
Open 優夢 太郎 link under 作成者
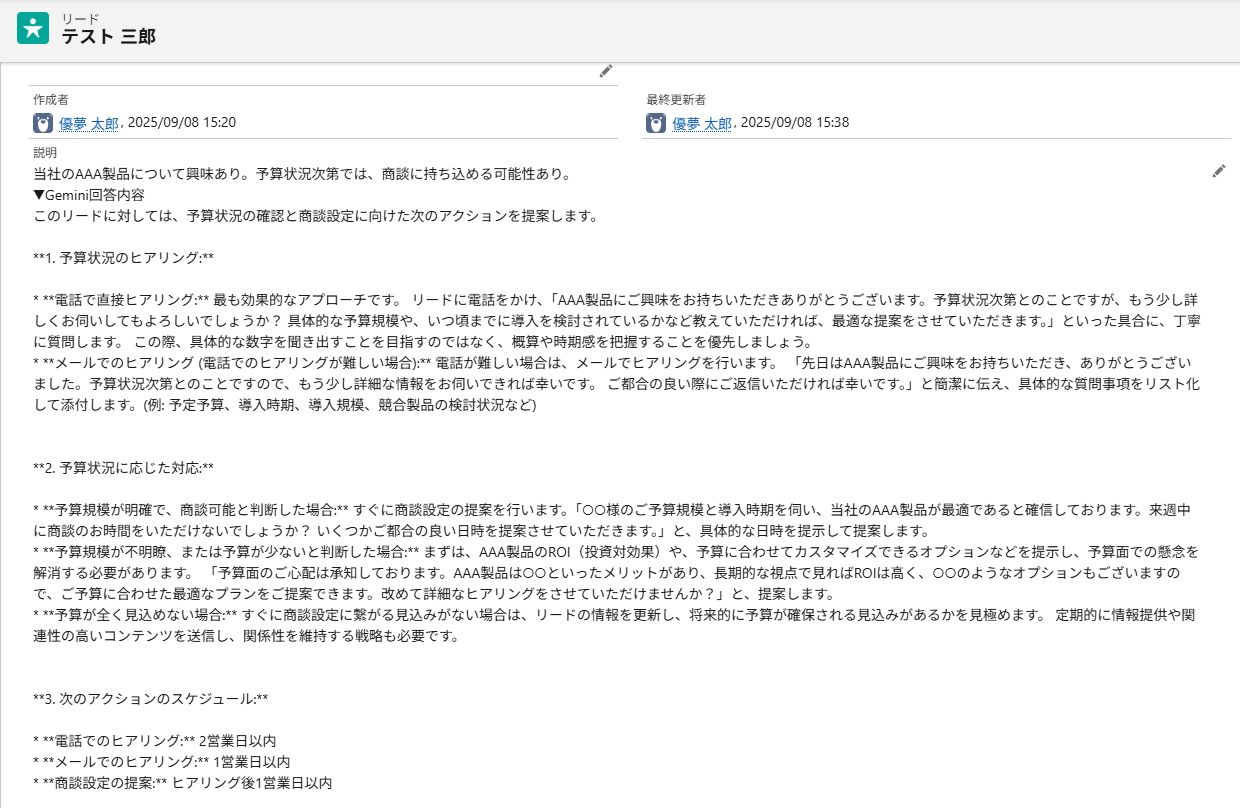89,123
